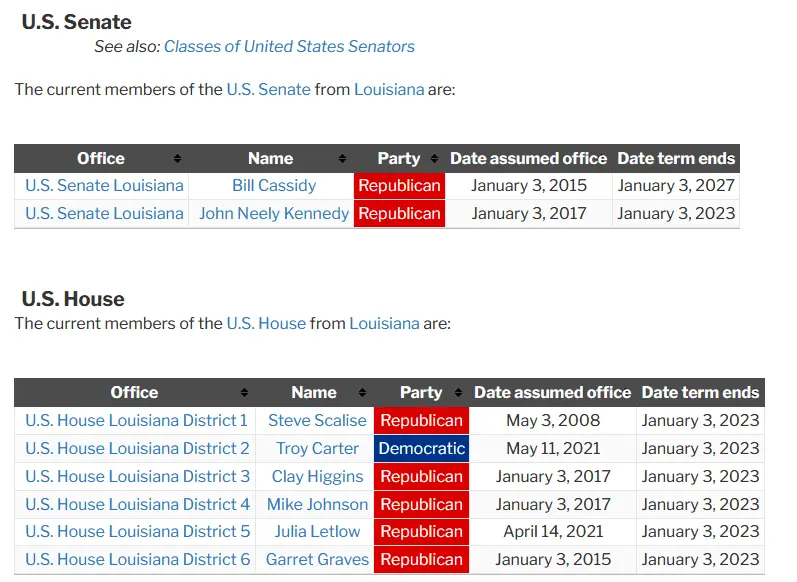The width and height of the screenshot is (797, 582).
Task: Open Classes of United States Senators link
Action: pyautogui.click(x=289, y=46)
